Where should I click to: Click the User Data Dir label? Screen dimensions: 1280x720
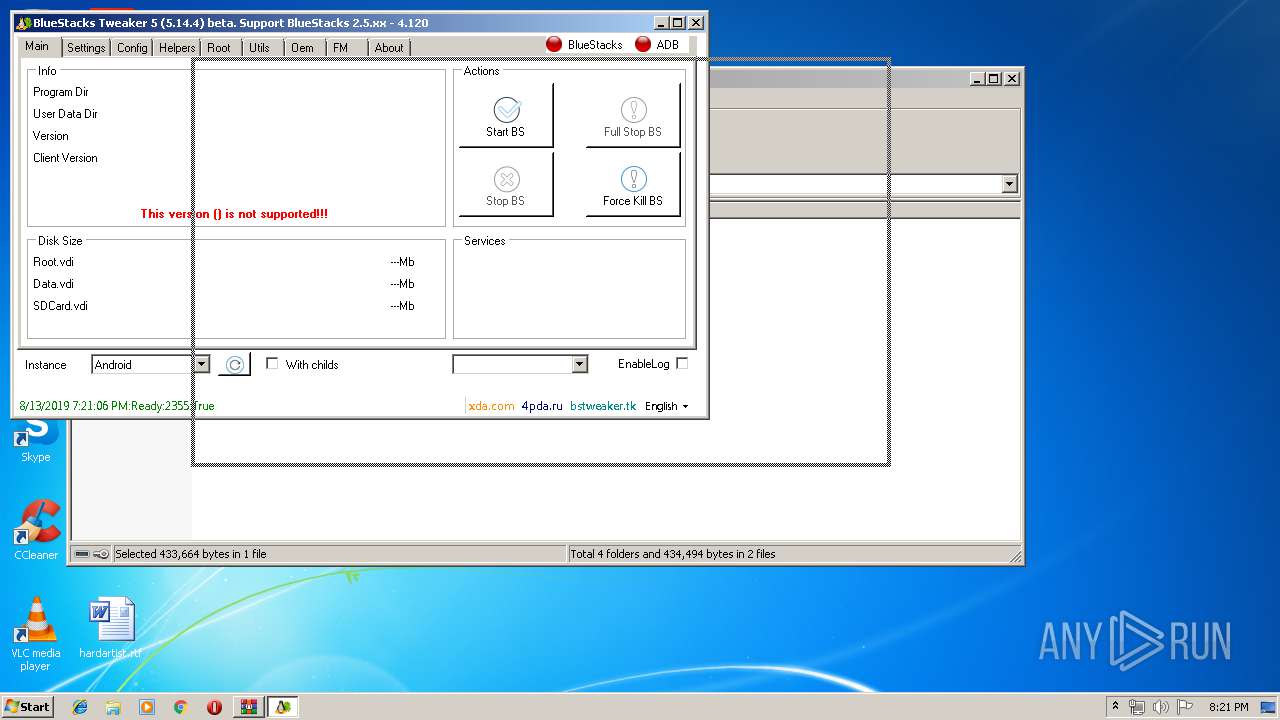tap(65, 114)
